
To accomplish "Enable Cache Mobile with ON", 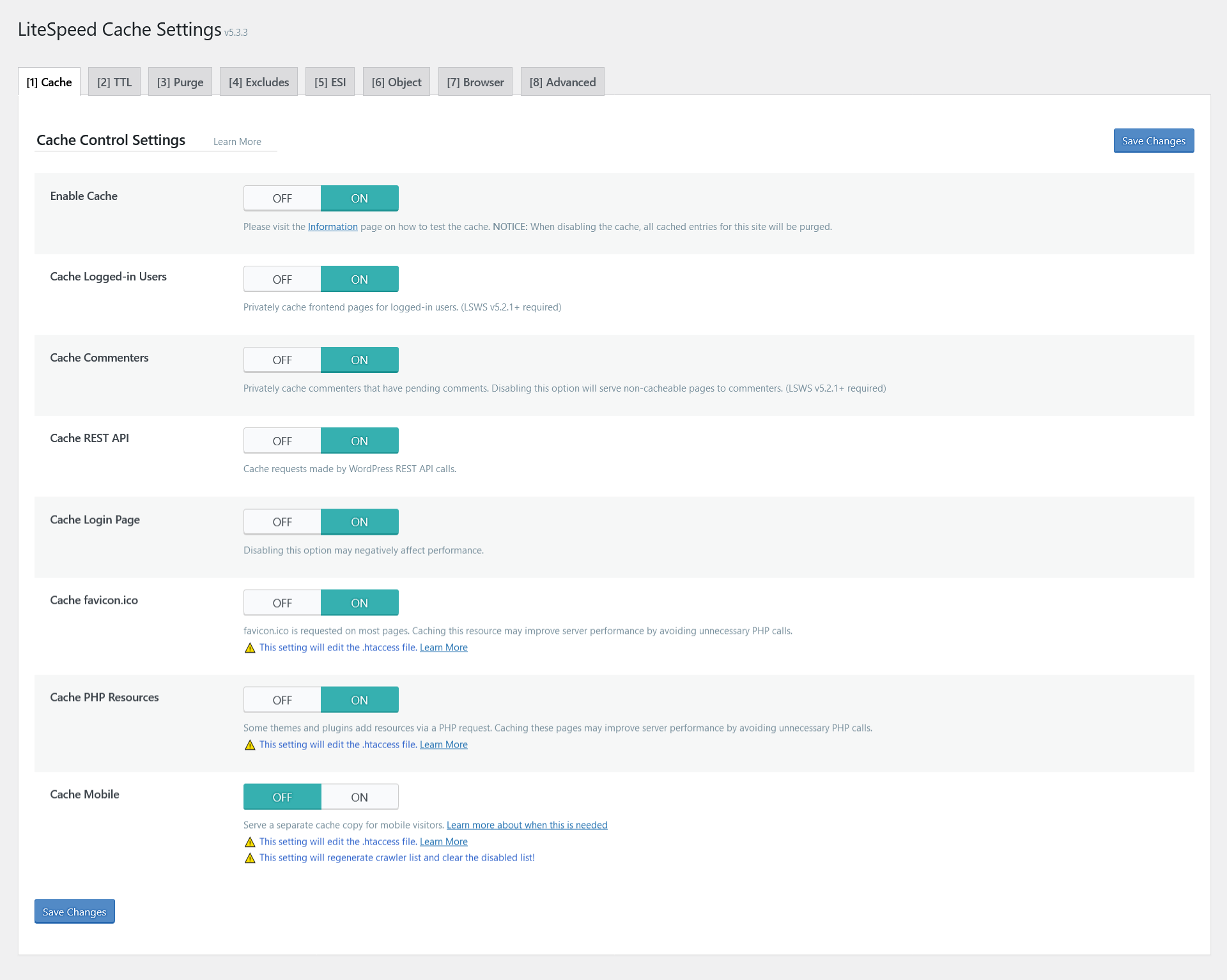I will [360, 797].
